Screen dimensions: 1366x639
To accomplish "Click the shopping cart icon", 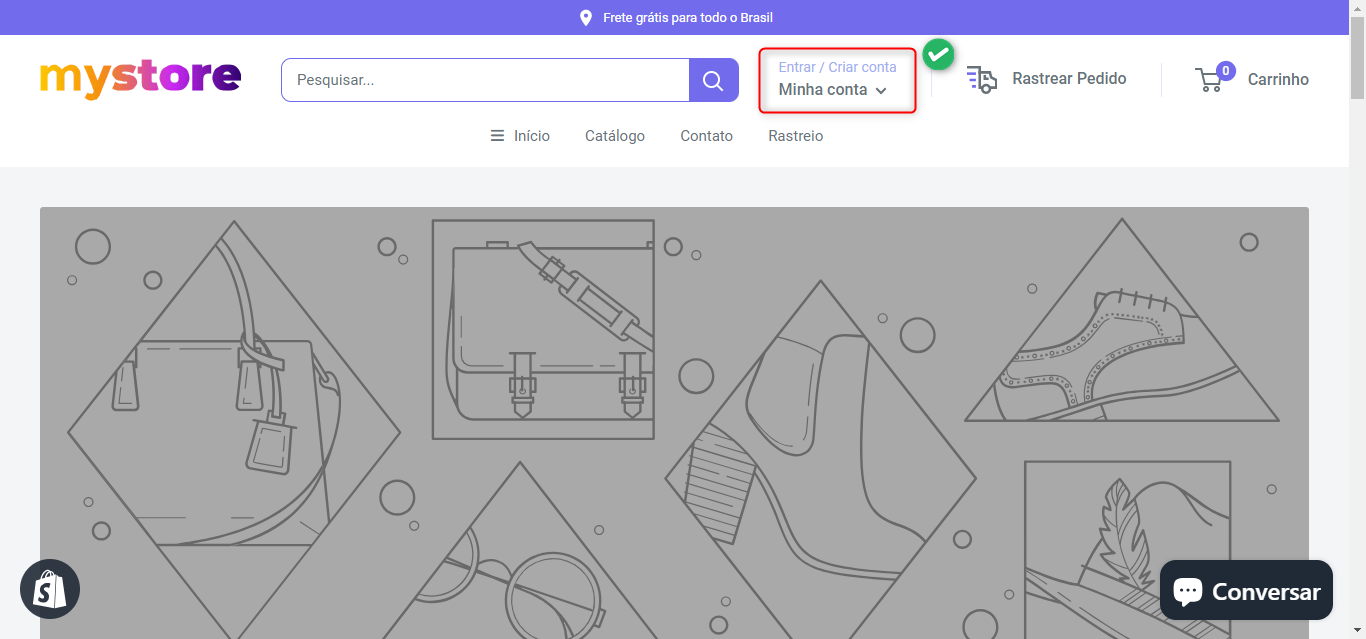I will (1210, 80).
